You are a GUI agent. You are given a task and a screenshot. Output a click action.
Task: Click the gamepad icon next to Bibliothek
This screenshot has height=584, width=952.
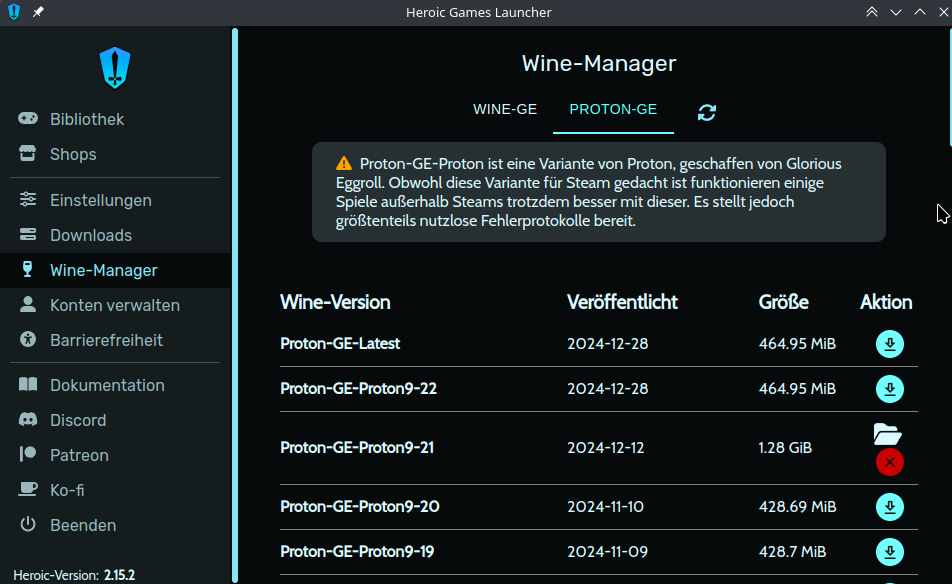click(28, 118)
